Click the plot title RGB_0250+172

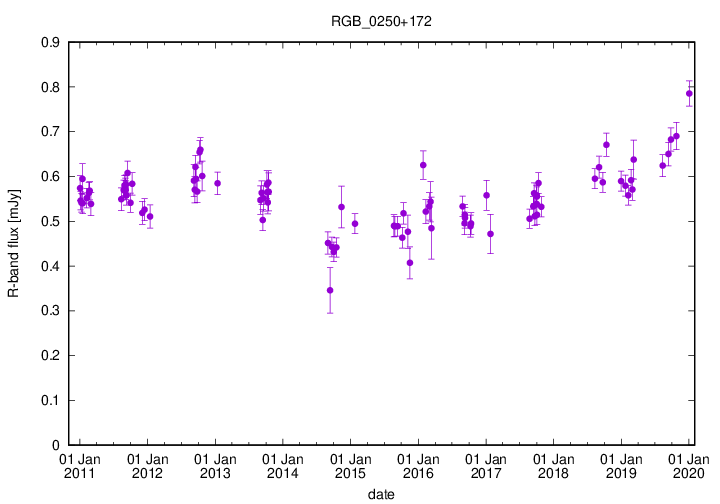click(383, 20)
